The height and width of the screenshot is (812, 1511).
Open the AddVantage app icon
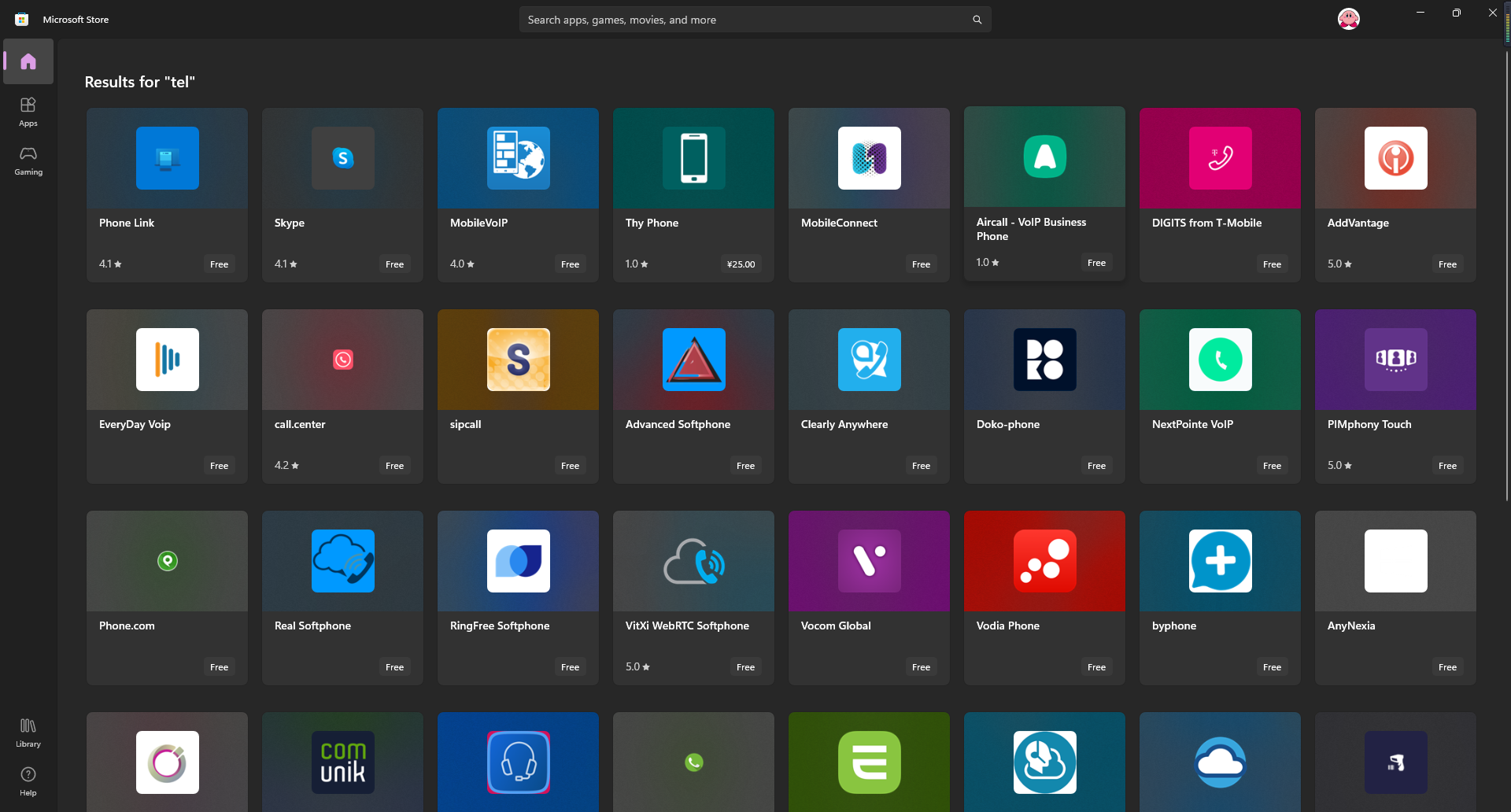1396,158
